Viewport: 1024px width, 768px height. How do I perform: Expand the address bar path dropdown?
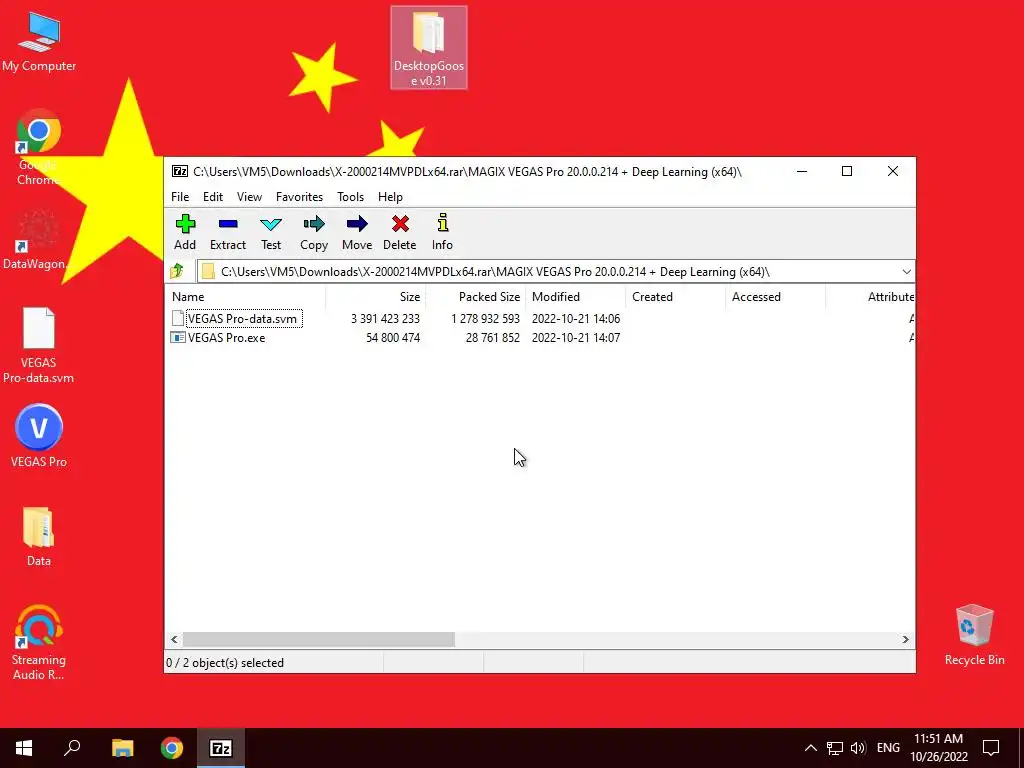[x=906, y=272]
